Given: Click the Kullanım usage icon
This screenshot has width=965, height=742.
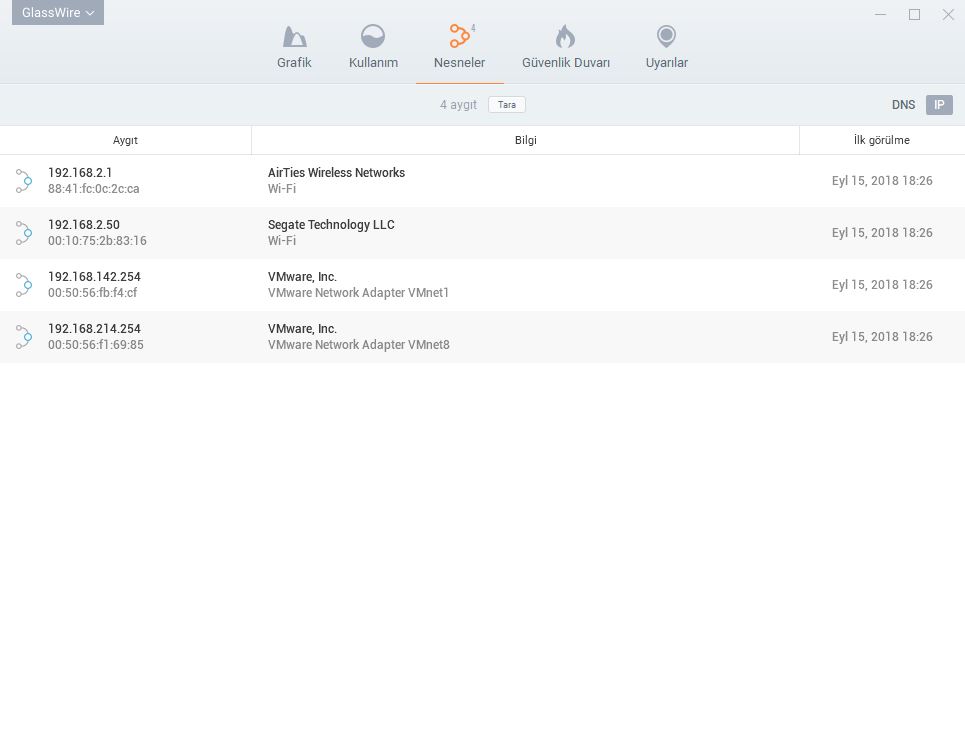Looking at the screenshot, I should [x=373, y=36].
